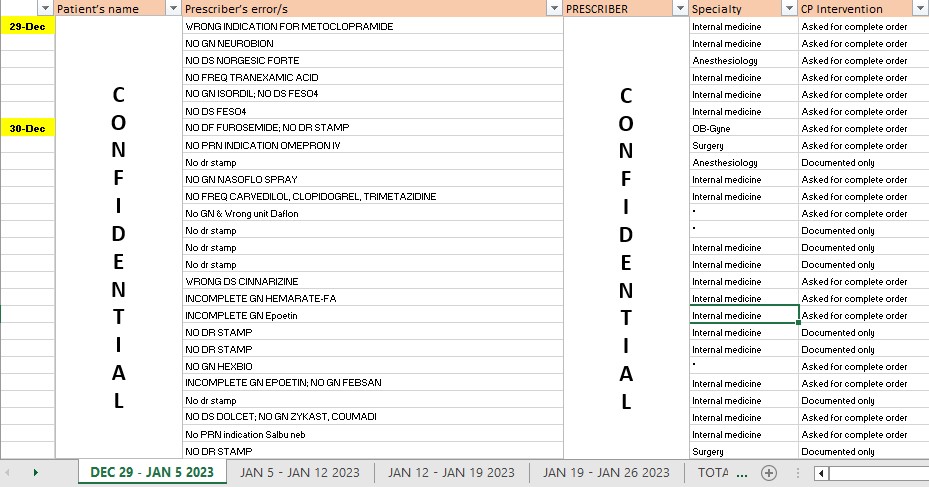Switch to JAN 5 - JAN 12 2023 sheet
The height and width of the screenshot is (487, 929).
(x=300, y=472)
